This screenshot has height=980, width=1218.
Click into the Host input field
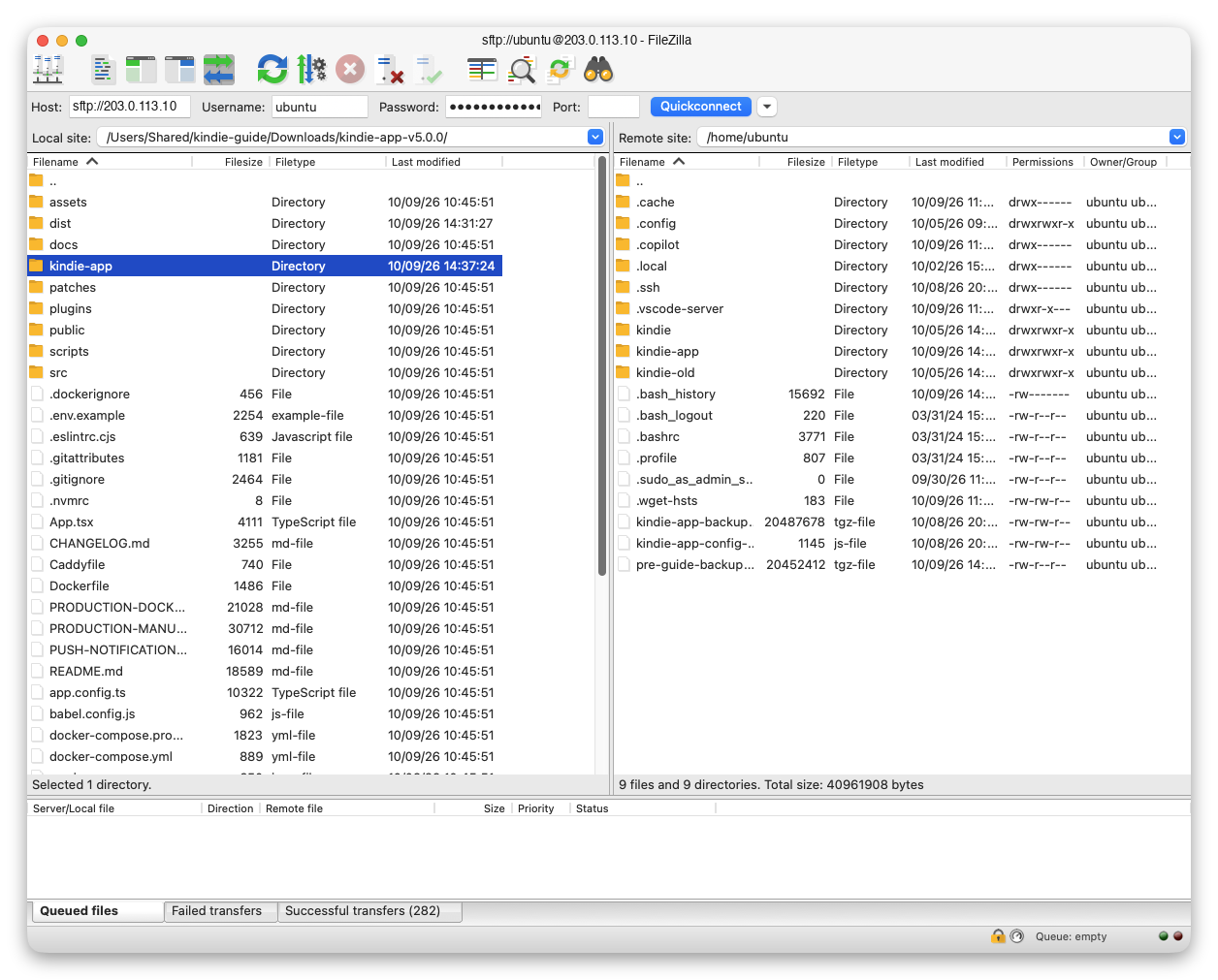(x=129, y=107)
